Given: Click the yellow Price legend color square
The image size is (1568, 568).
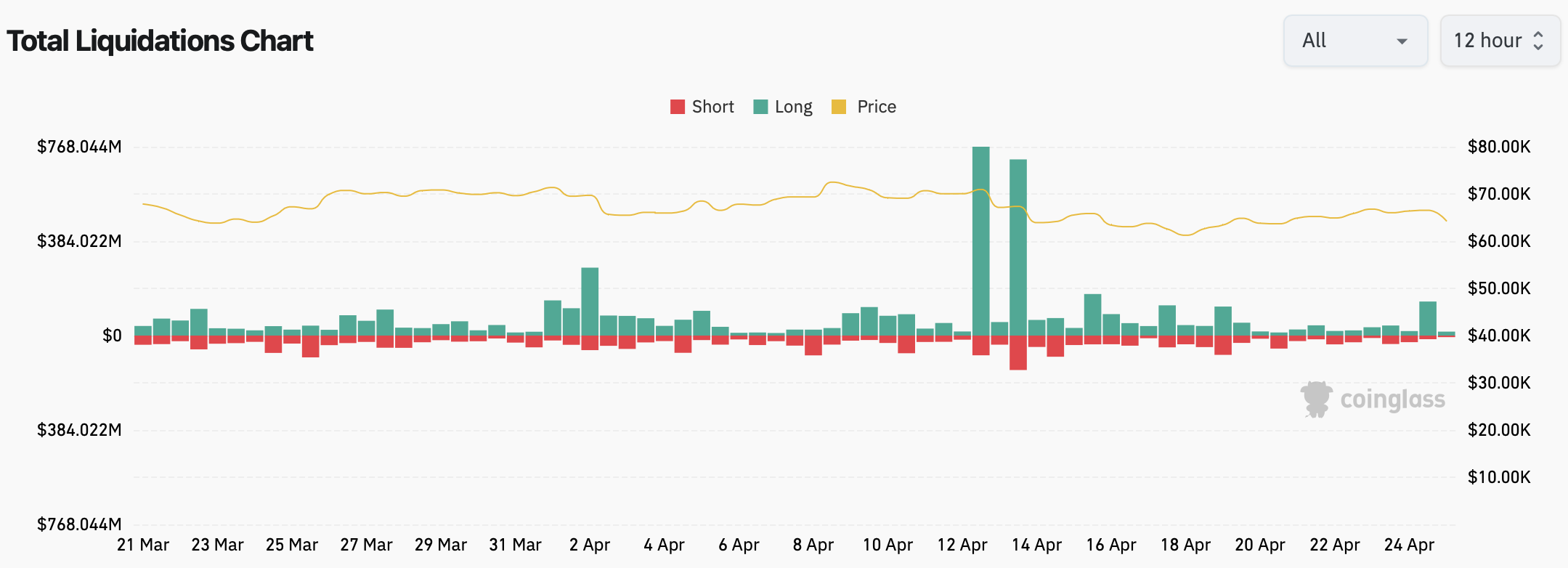Looking at the screenshot, I should (839, 107).
